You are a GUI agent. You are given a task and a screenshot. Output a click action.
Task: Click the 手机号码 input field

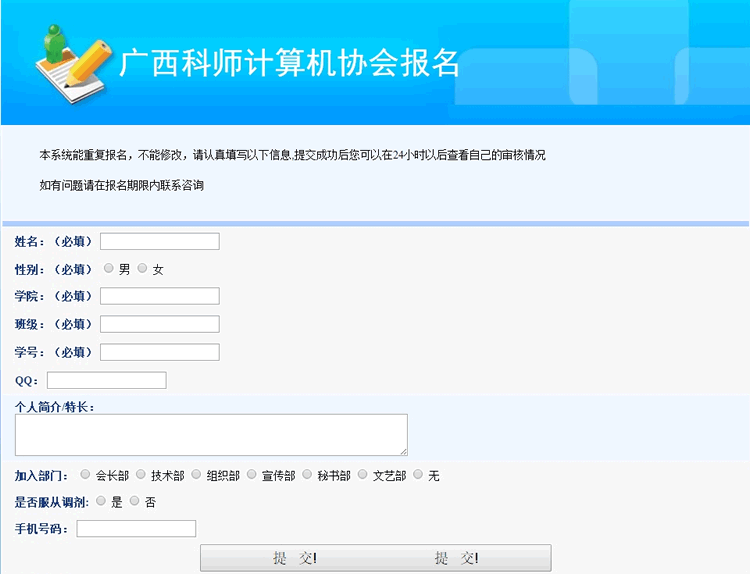(x=136, y=529)
